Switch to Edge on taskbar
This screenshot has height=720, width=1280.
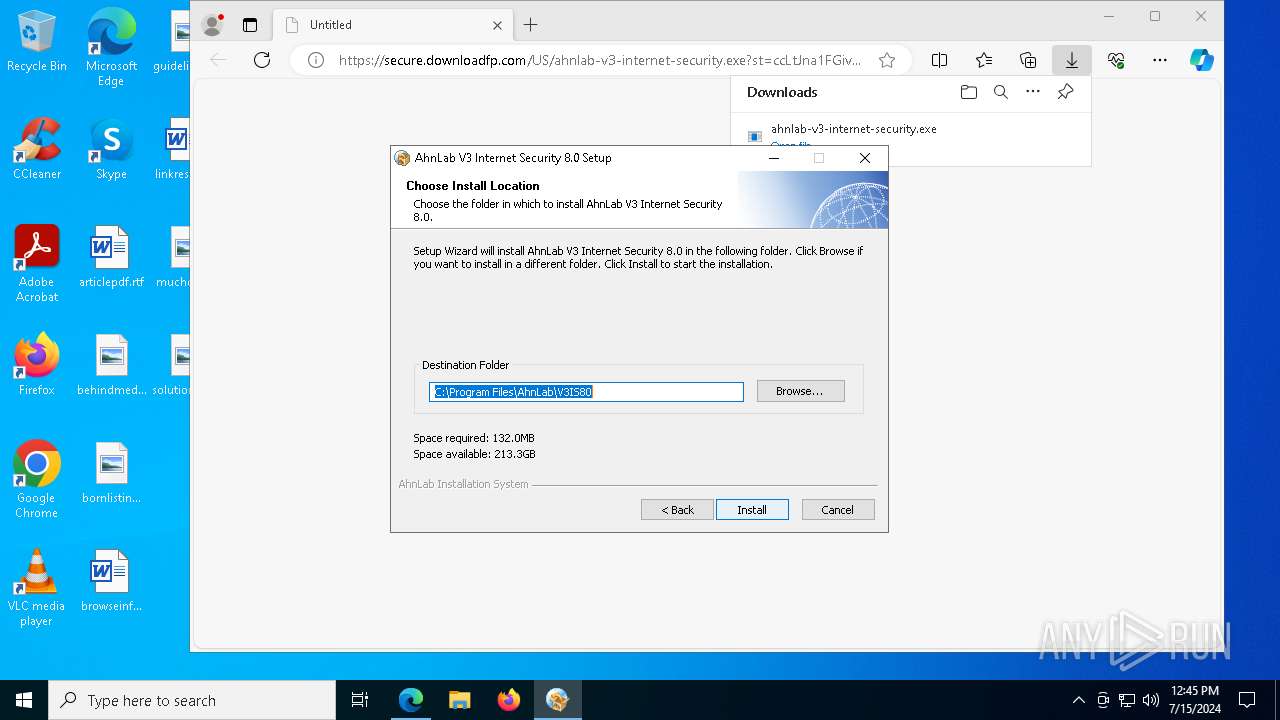pyautogui.click(x=411, y=700)
